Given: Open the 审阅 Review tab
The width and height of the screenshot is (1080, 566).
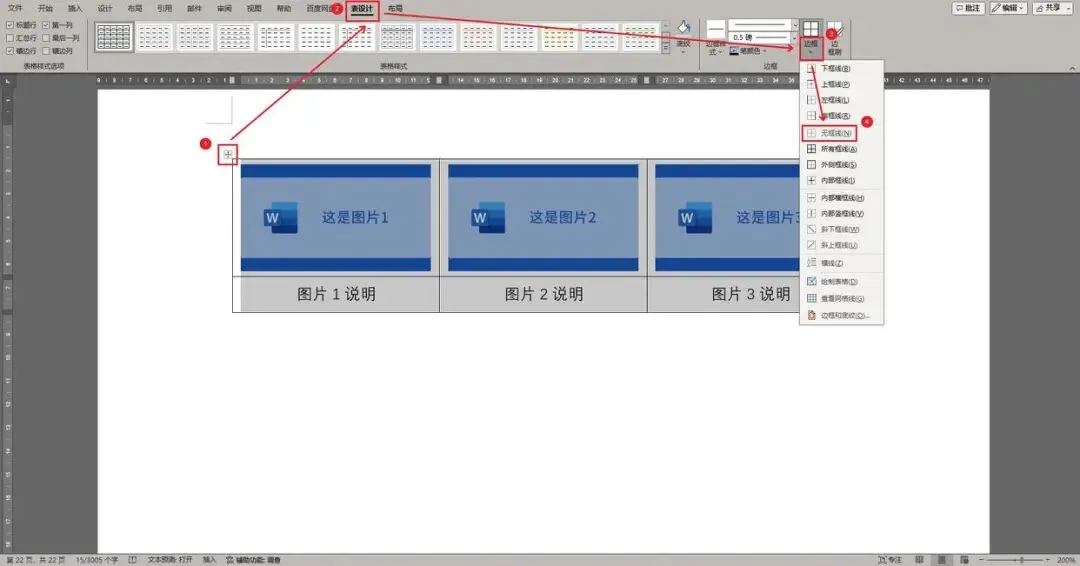Looking at the screenshot, I should tap(224, 8).
